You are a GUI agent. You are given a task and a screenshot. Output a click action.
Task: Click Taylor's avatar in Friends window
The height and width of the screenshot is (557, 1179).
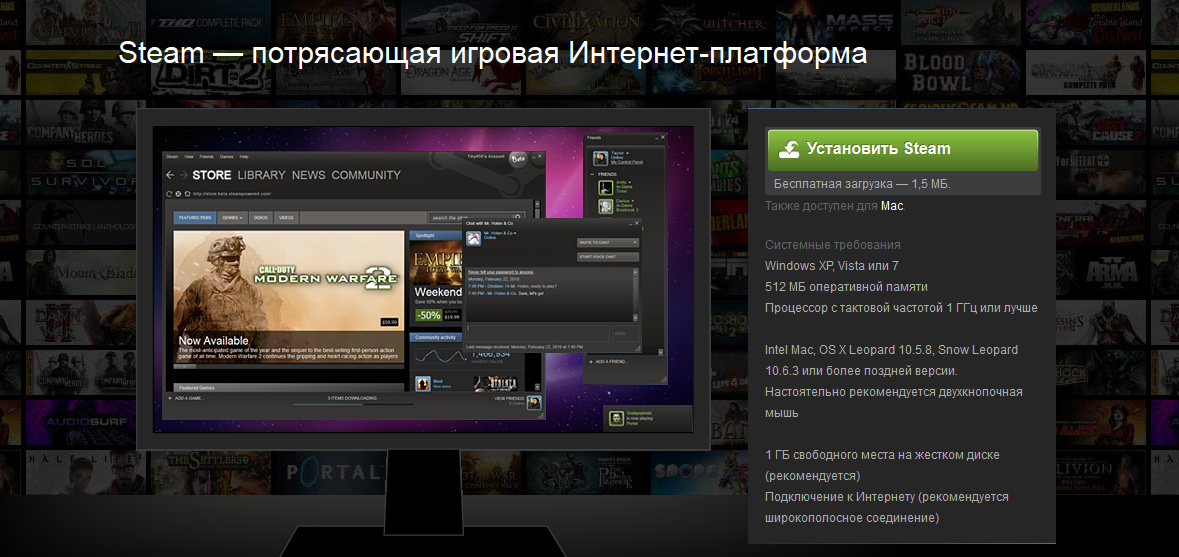(601, 159)
